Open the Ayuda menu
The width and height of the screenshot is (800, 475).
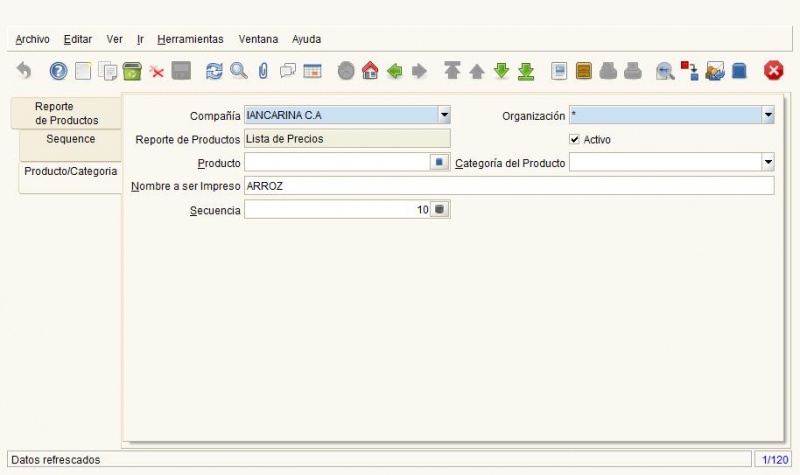coord(306,39)
